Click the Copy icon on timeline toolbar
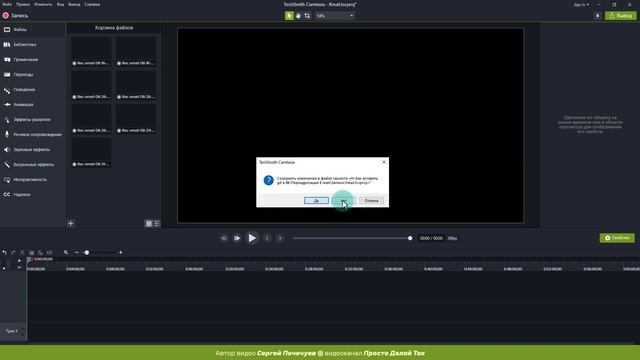 point(31,253)
